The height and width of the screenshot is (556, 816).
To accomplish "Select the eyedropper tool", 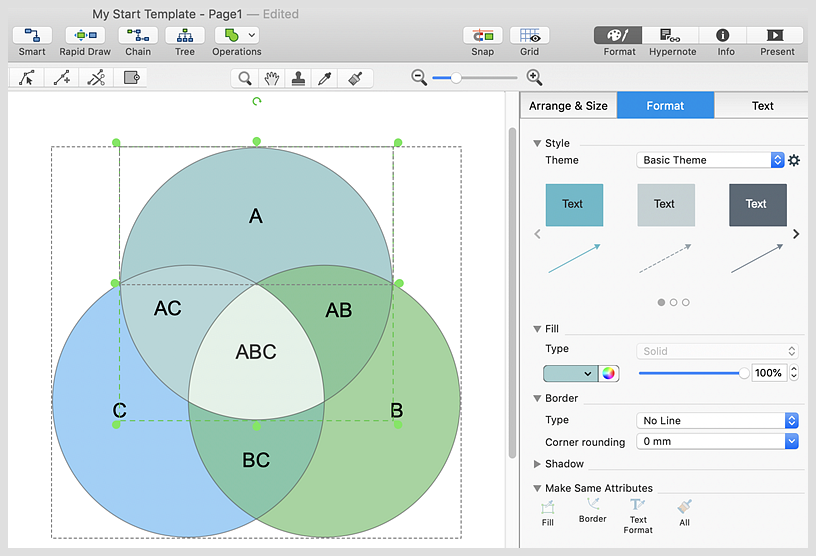I will 324,78.
